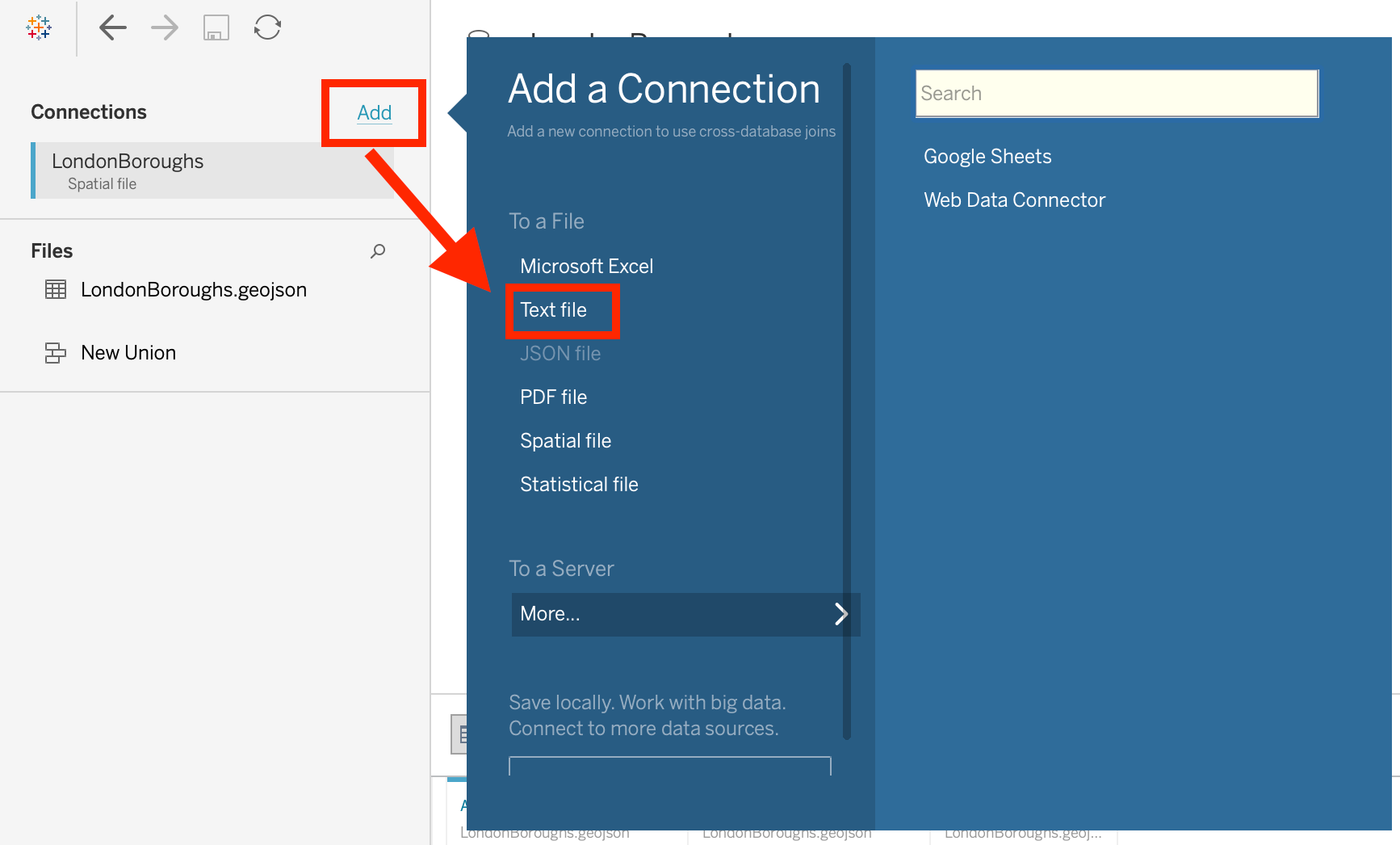
Task: Search files with the magnifier icon
Action: 378,251
